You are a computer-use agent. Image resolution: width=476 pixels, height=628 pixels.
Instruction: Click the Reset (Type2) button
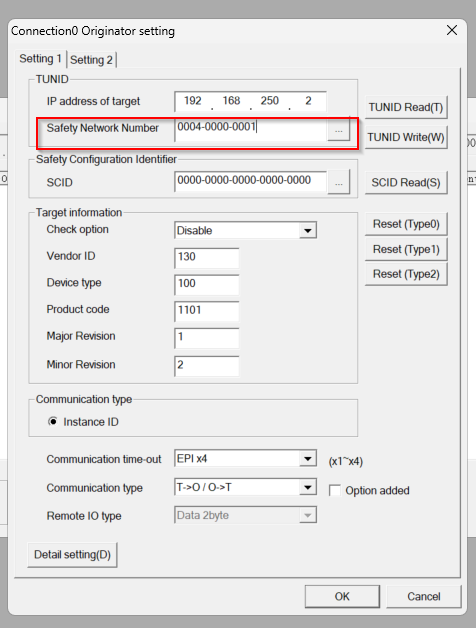coord(406,274)
